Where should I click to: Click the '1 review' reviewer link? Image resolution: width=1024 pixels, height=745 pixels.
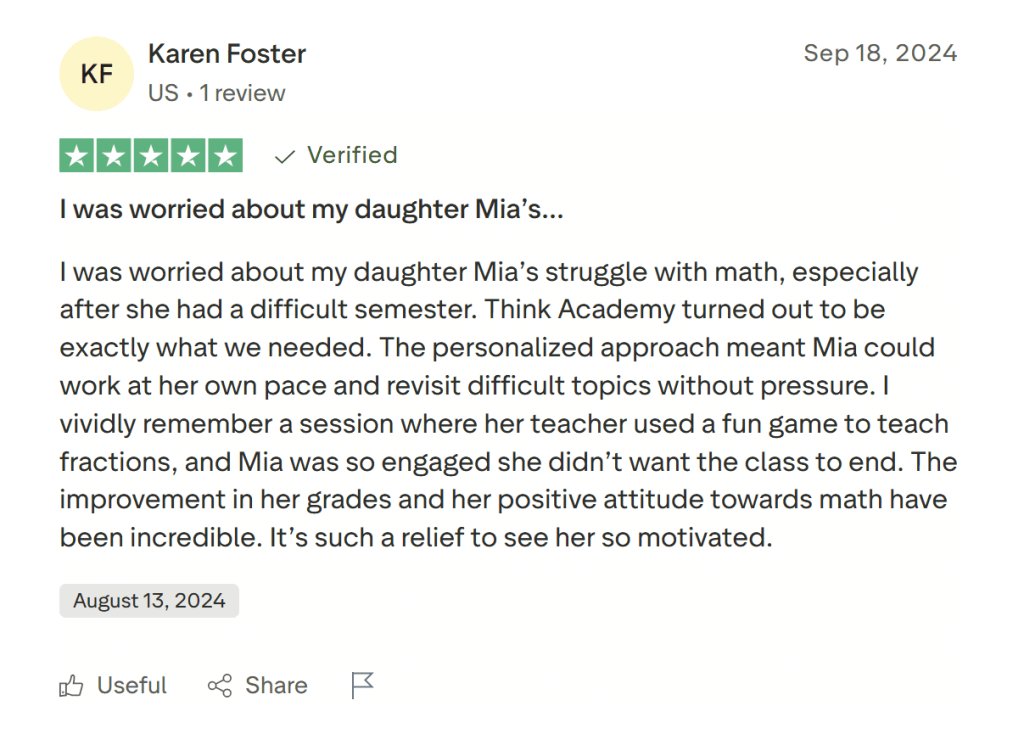click(243, 93)
